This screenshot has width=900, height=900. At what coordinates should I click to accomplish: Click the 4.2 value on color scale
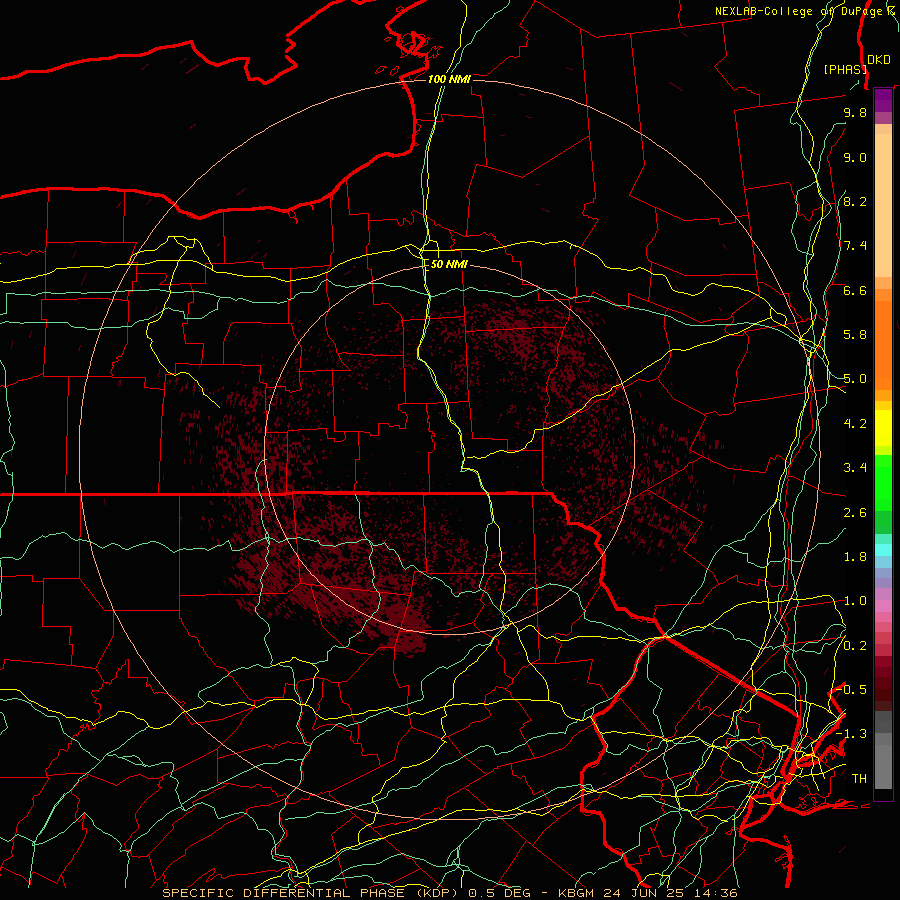tap(855, 424)
